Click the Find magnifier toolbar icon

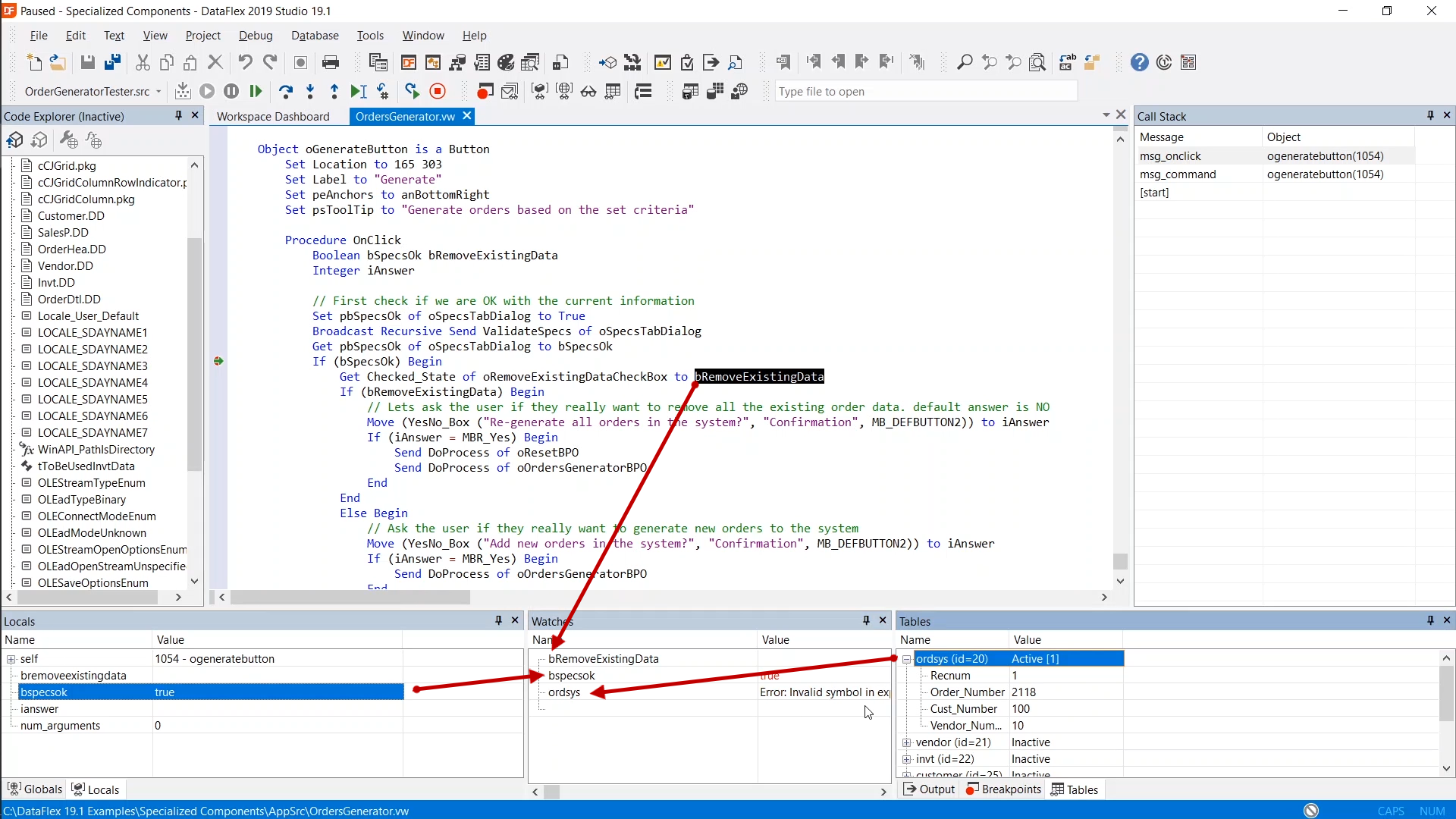pyautogui.click(x=965, y=63)
